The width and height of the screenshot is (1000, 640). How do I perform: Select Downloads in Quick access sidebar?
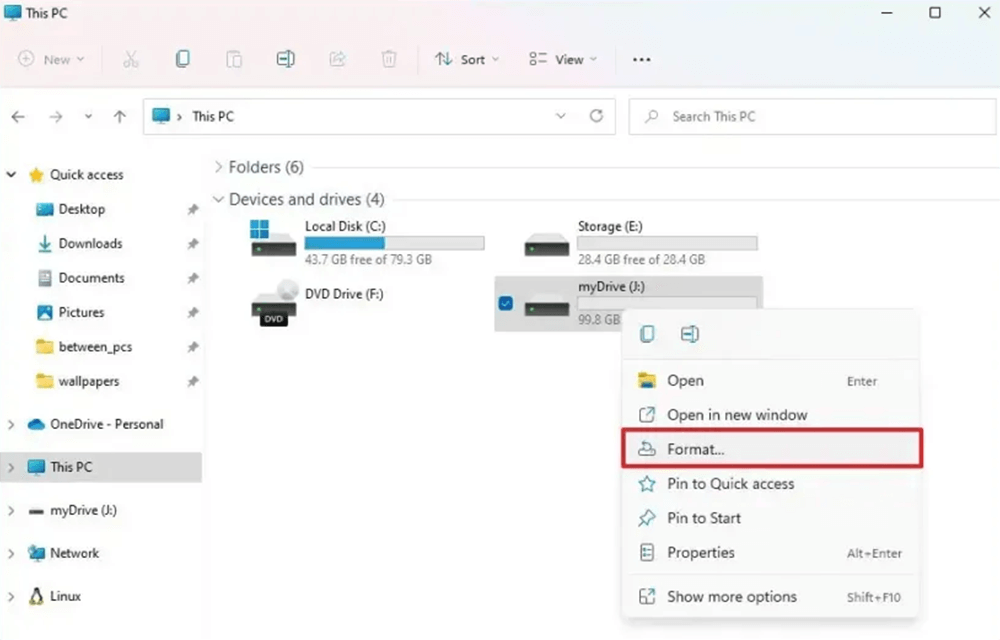click(90, 243)
